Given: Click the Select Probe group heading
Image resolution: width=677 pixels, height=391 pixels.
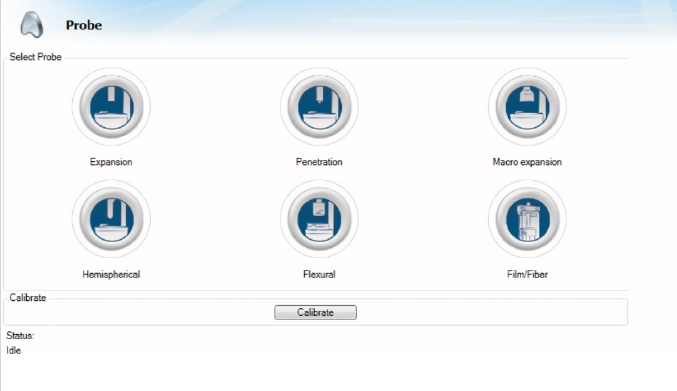Looking at the screenshot, I should [x=35, y=57].
